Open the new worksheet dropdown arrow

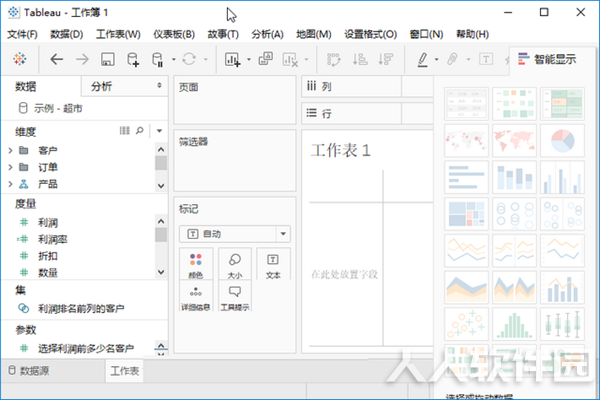coord(249,59)
